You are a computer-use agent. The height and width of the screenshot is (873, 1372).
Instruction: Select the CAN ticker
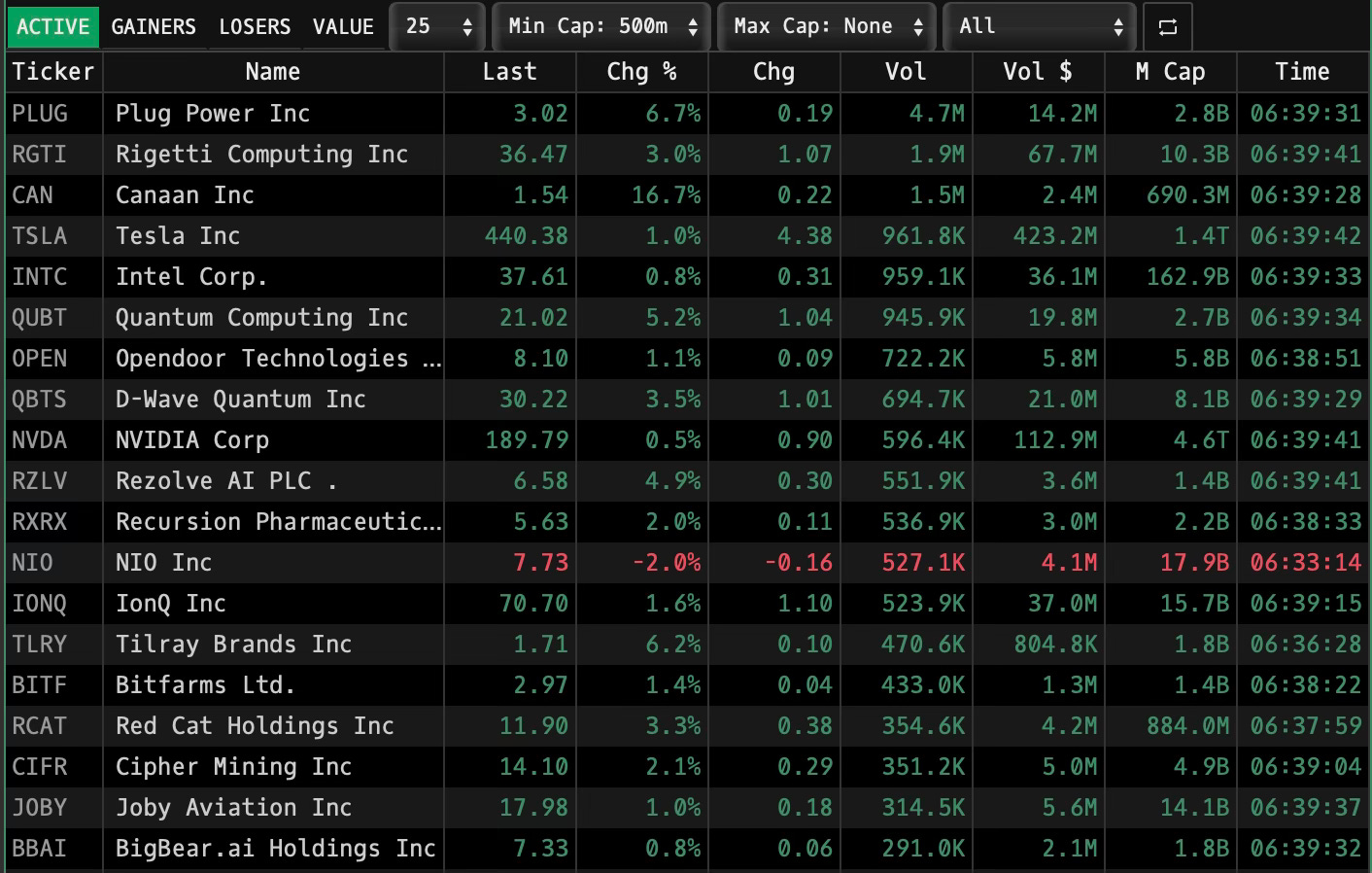(33, 195)
